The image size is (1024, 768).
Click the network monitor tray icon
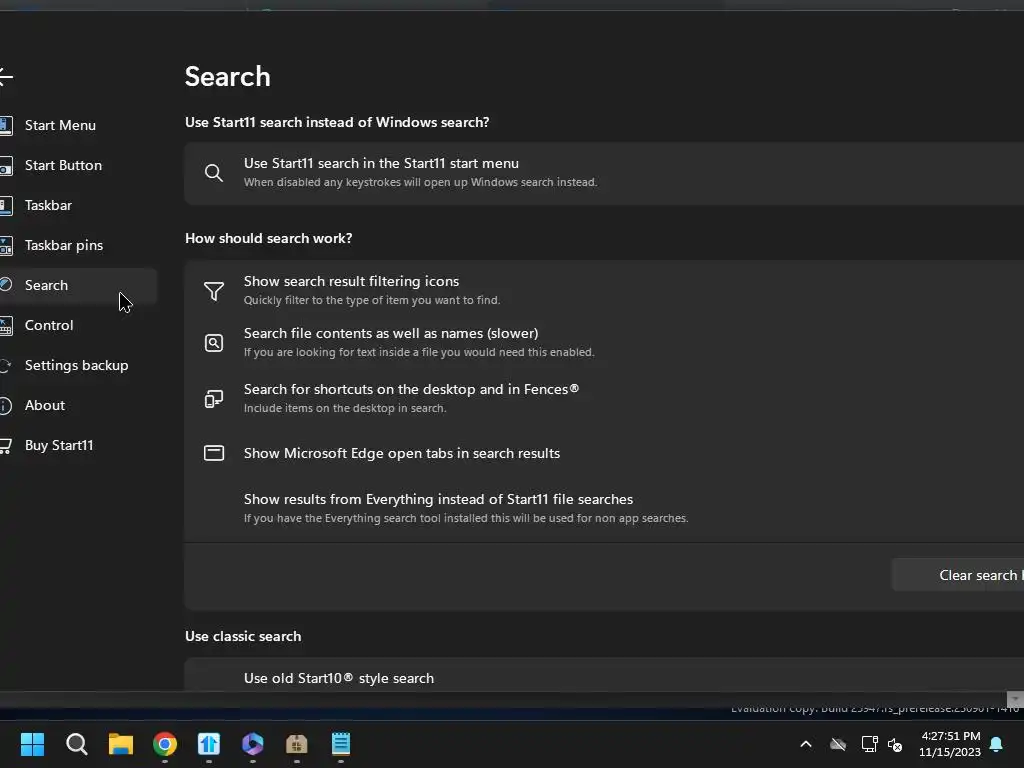tap(869, 744)
